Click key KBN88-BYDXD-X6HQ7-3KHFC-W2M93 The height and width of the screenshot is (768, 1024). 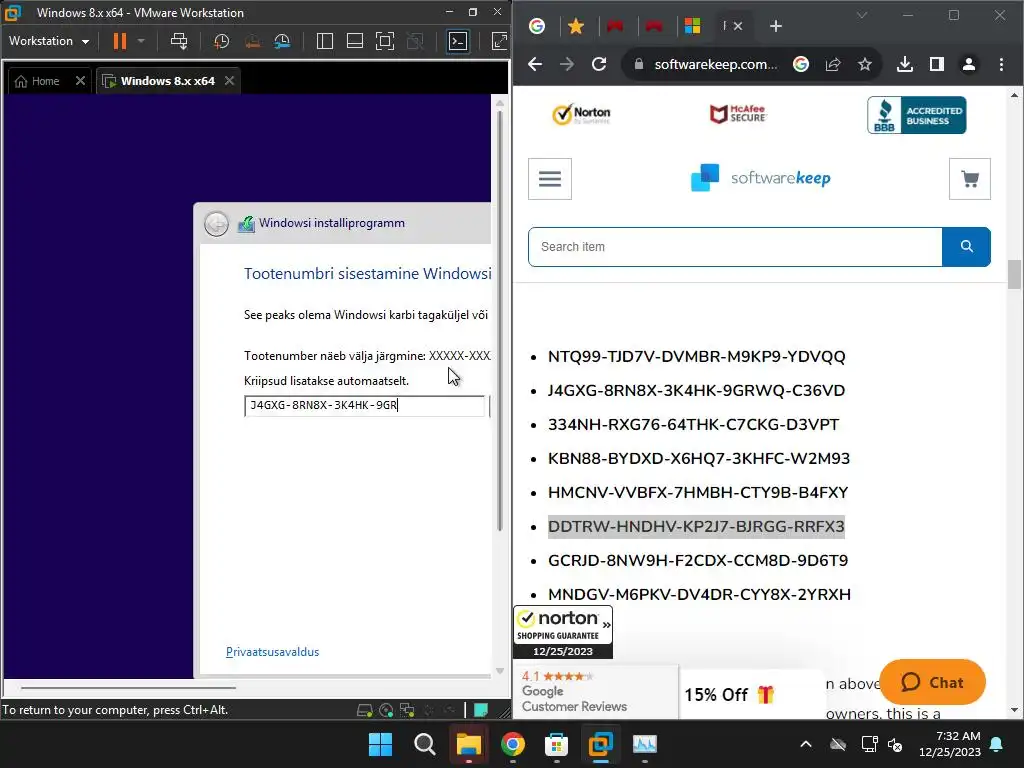tap(699, 458)
